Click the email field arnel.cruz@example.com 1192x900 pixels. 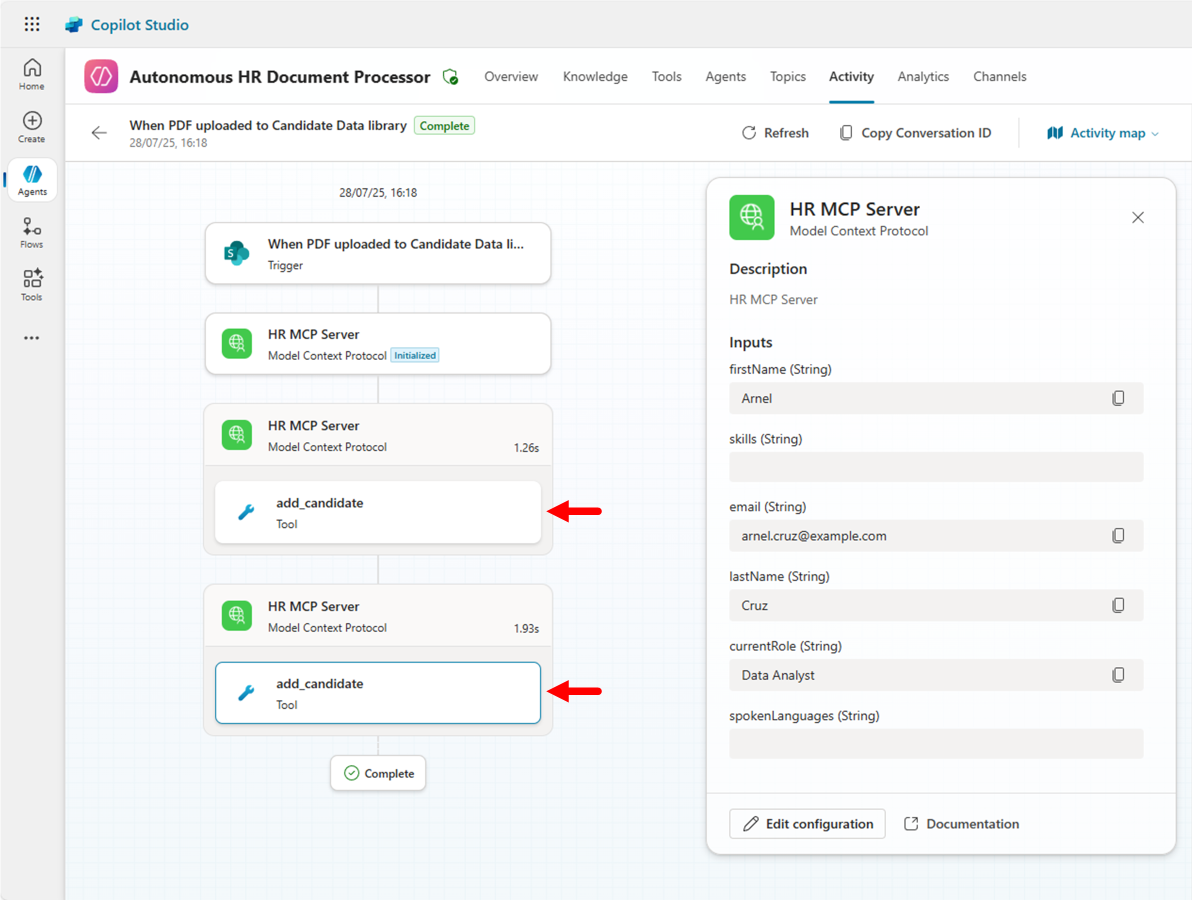click(x=936, y=536)
